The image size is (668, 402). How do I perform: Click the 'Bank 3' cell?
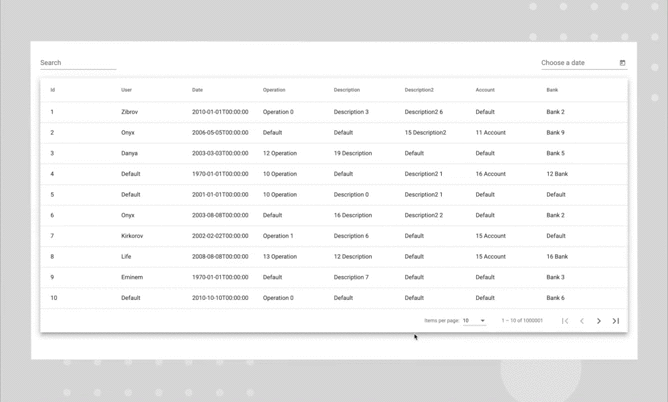tap(556, 277)
